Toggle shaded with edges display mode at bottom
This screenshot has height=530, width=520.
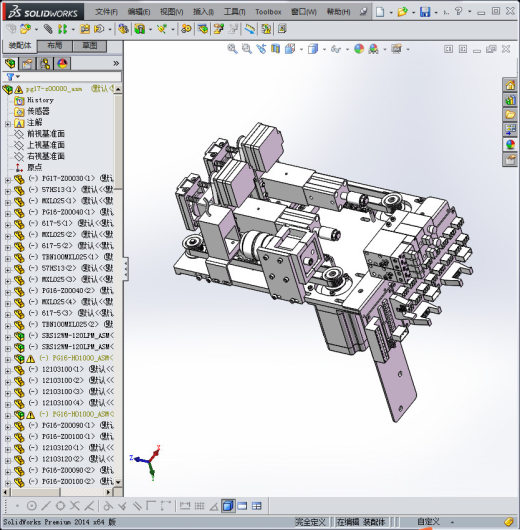(x=228, y=506)
